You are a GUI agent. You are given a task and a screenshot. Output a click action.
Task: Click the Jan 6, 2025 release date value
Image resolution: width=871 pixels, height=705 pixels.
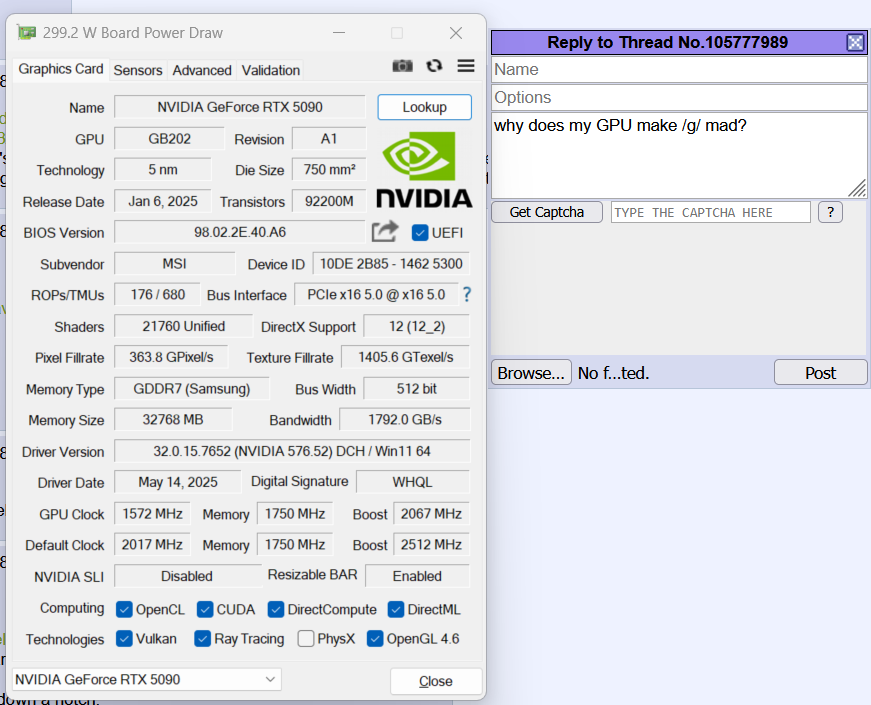163,201
